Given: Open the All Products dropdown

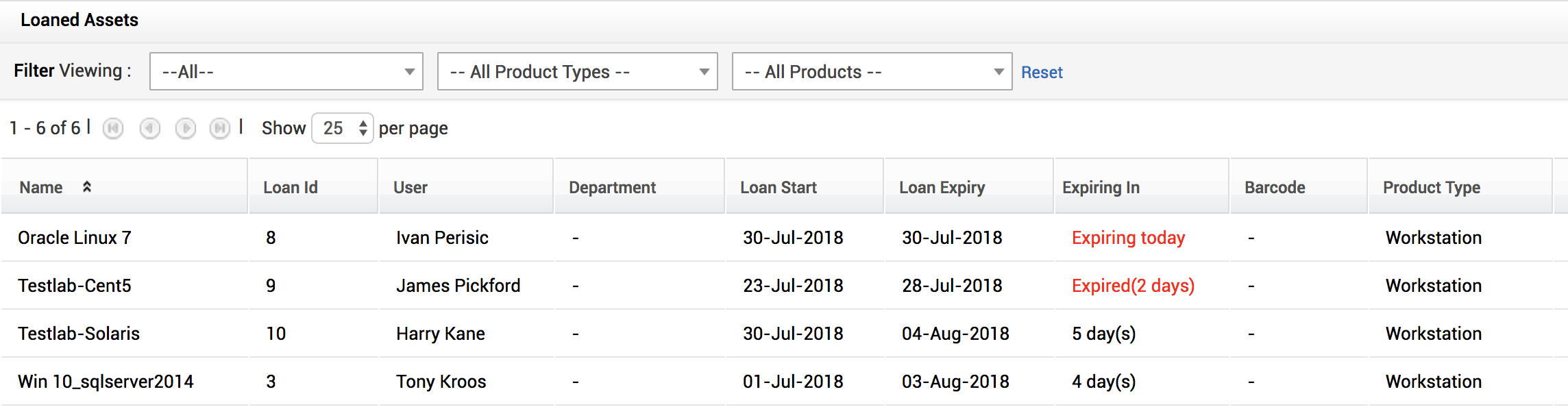Looking at the screenshot, I should click(x=872, y=71).
